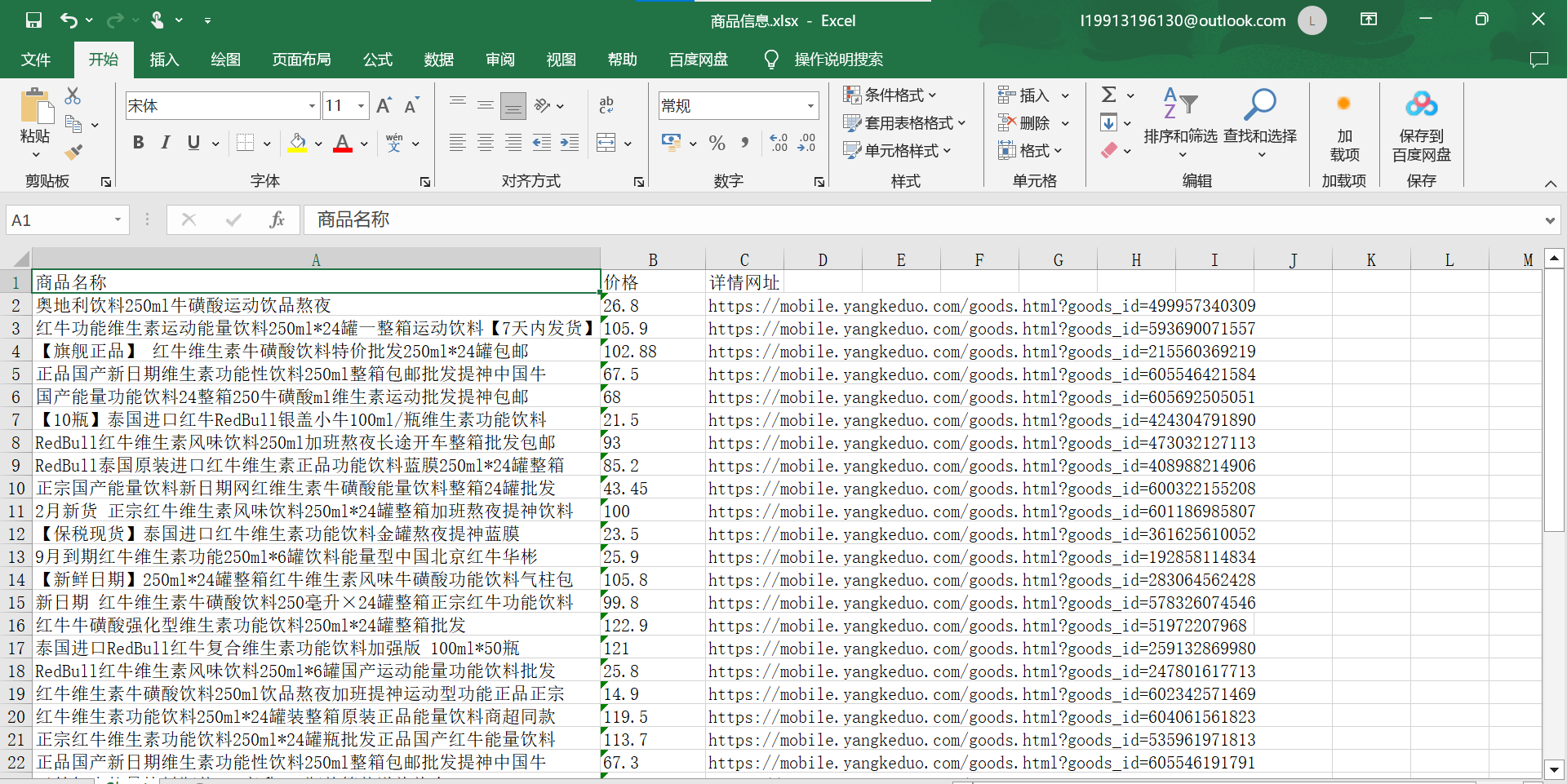Toggle underline formatting
Screen dimensions: 1567x784
(193, 143)
